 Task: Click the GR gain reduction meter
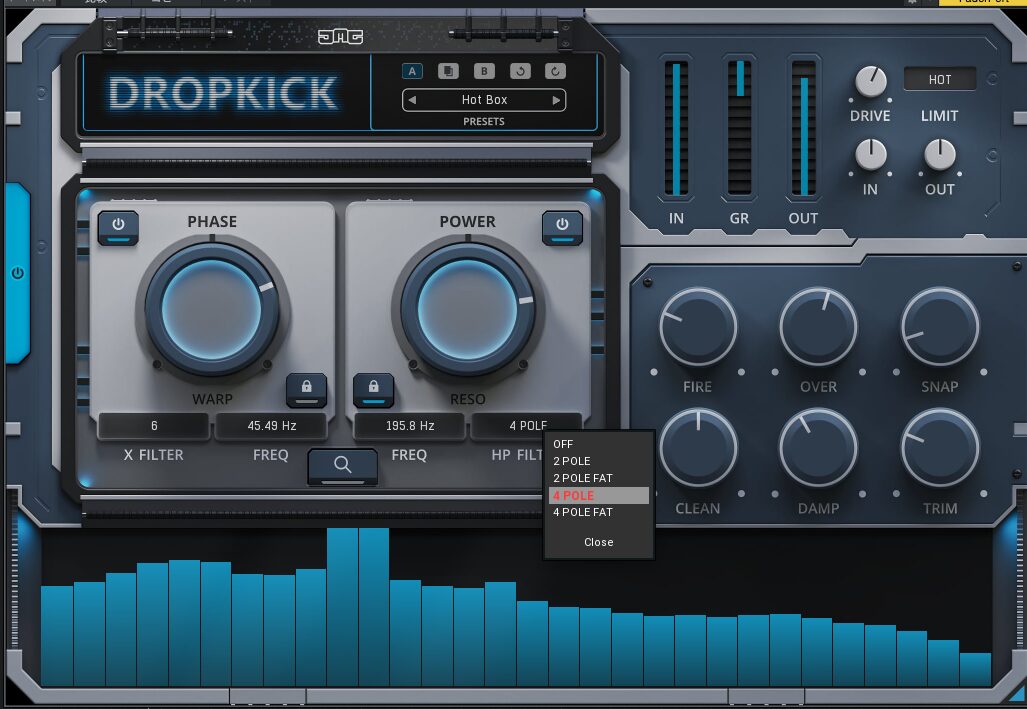[739, 128]
